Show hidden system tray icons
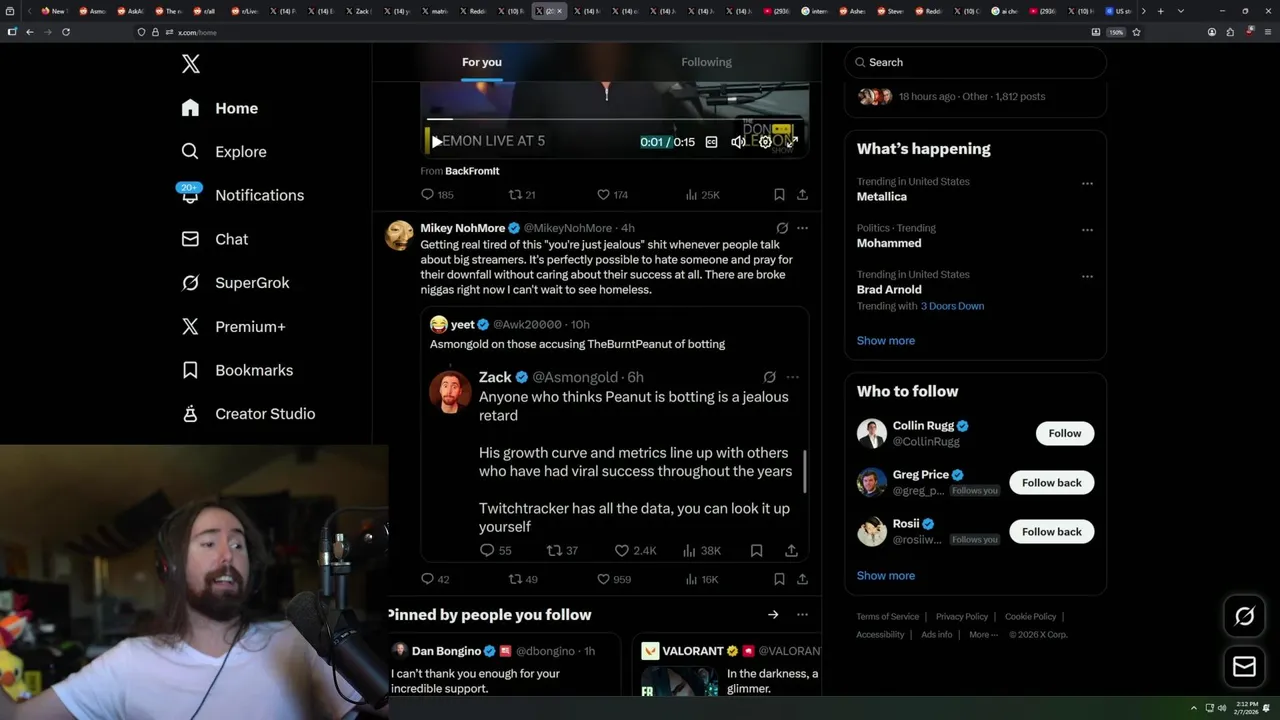This screenshot has width=1280, height=720. (x=1194, y=708)
